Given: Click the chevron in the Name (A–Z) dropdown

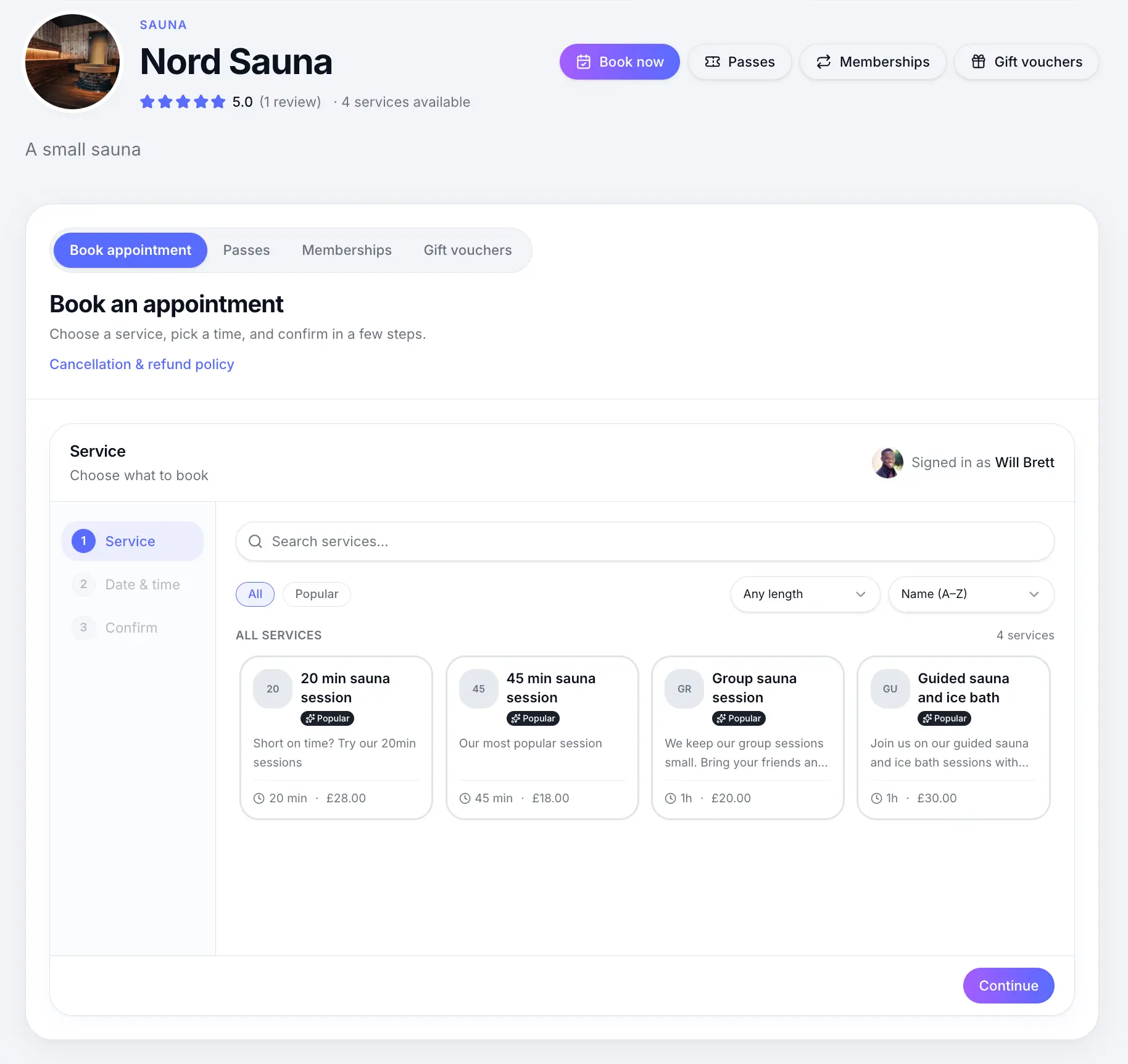Looking at the screenshot, I should pyautogui.click(x=1034, y=594).
